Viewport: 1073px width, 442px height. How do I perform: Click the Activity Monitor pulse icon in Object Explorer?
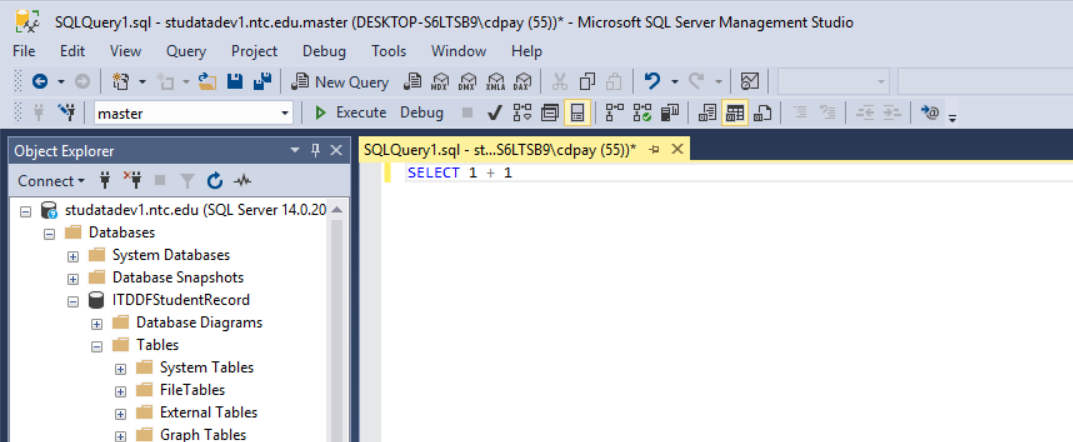[x=242, y=181]
